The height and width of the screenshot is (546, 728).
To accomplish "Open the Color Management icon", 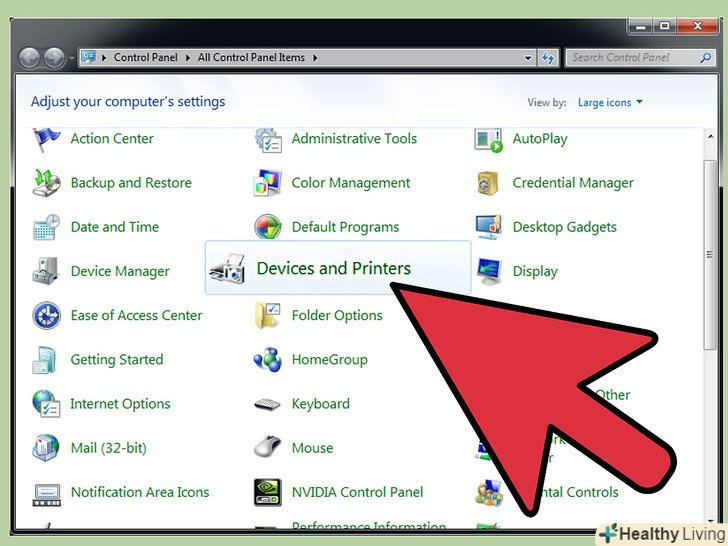I will [268, 183].
